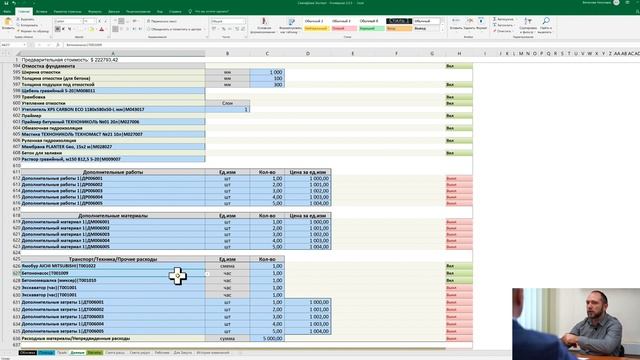Expand the cell styles gallery arrow

point(442,30)
